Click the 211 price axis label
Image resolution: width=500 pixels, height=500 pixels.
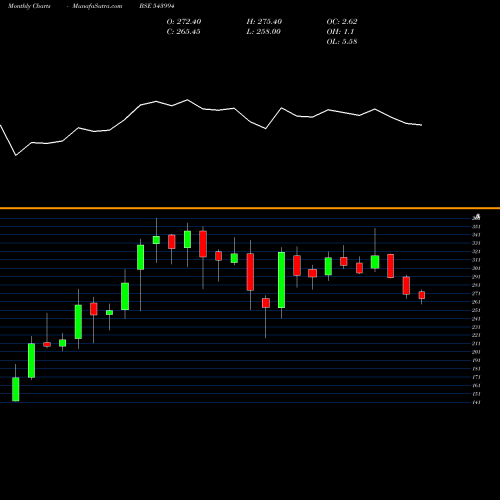(x=476, y=344)
